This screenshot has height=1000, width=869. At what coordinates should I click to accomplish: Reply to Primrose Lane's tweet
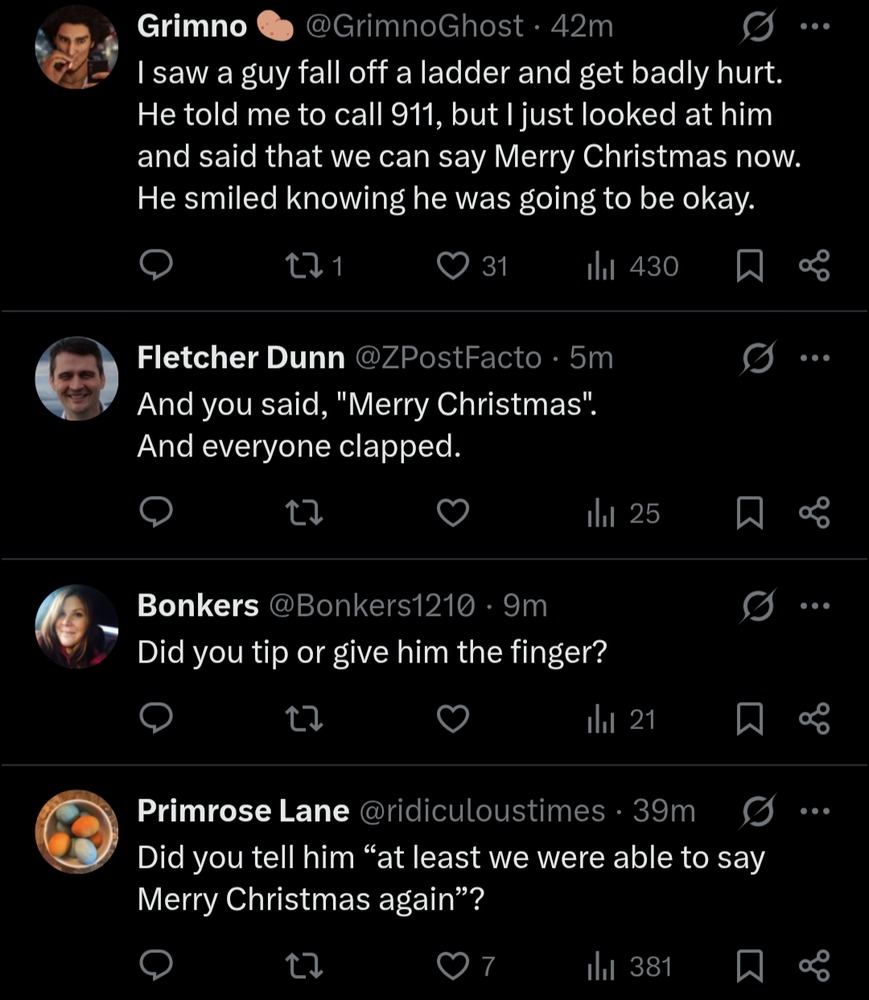156,967
